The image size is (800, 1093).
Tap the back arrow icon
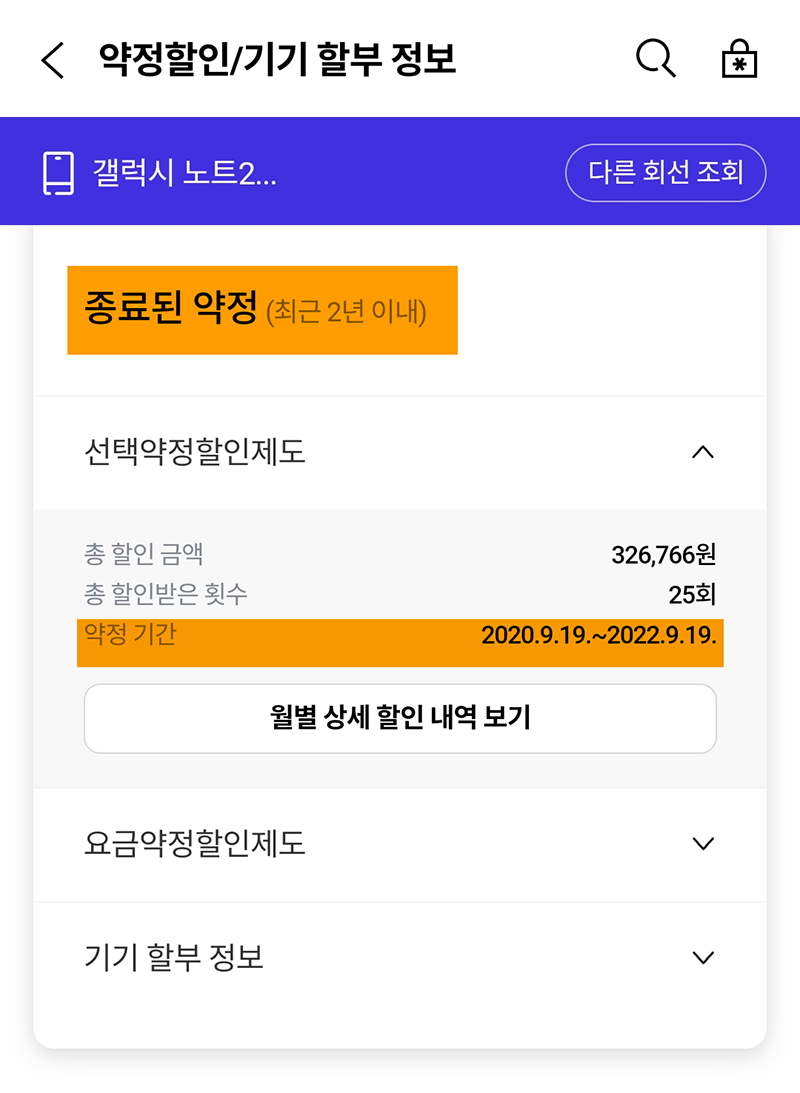point(52,61)
